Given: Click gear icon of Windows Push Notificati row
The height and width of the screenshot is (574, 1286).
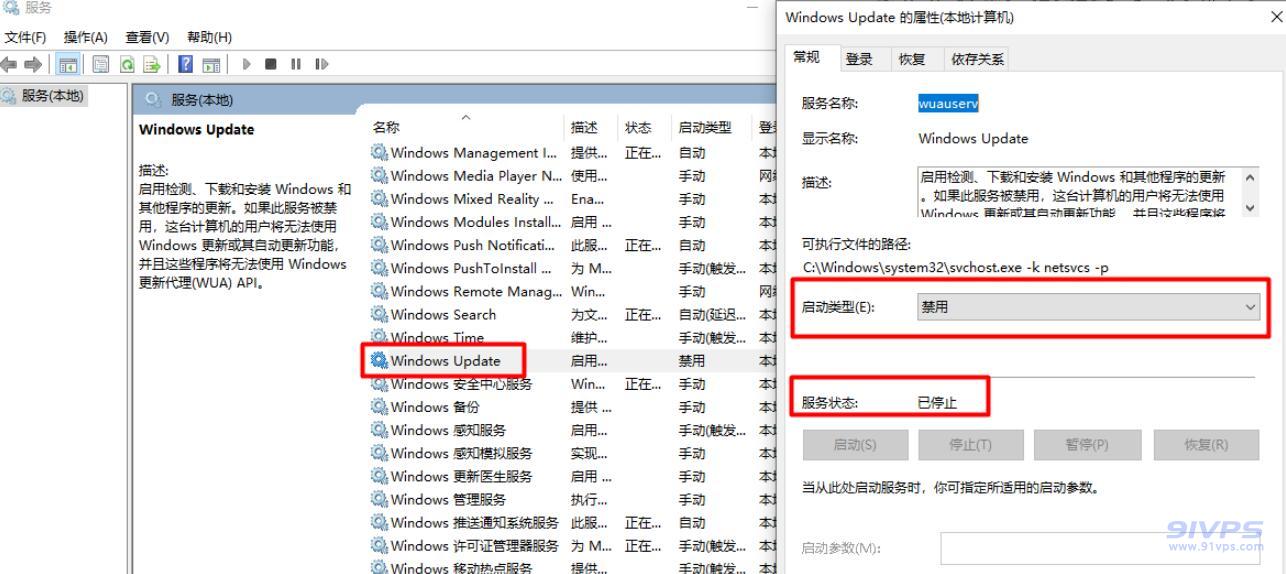Looking at the screenshot, I should tap(379, 245).
